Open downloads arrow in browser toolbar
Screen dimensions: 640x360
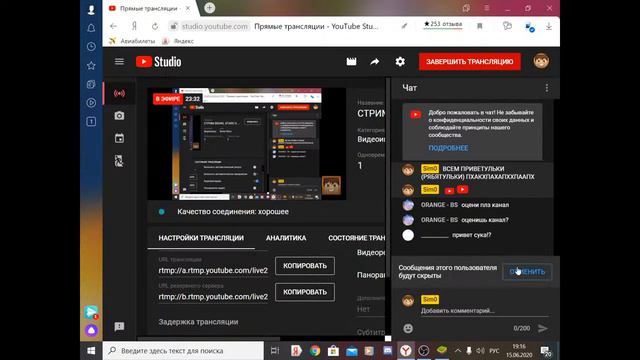tap(549, 26)
